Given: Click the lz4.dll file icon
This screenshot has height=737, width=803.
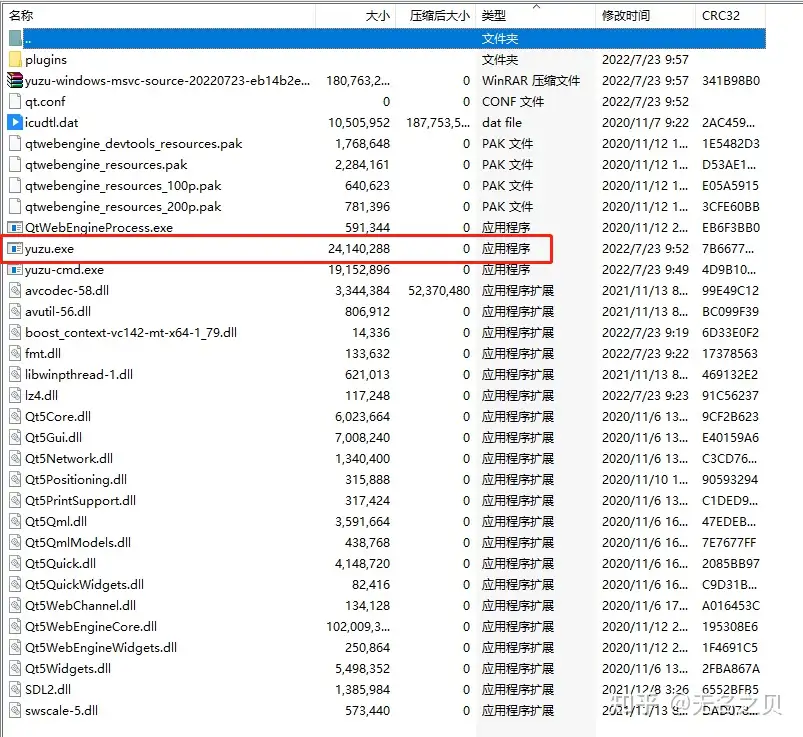Looking at the screenshot, I should [15, 395].
